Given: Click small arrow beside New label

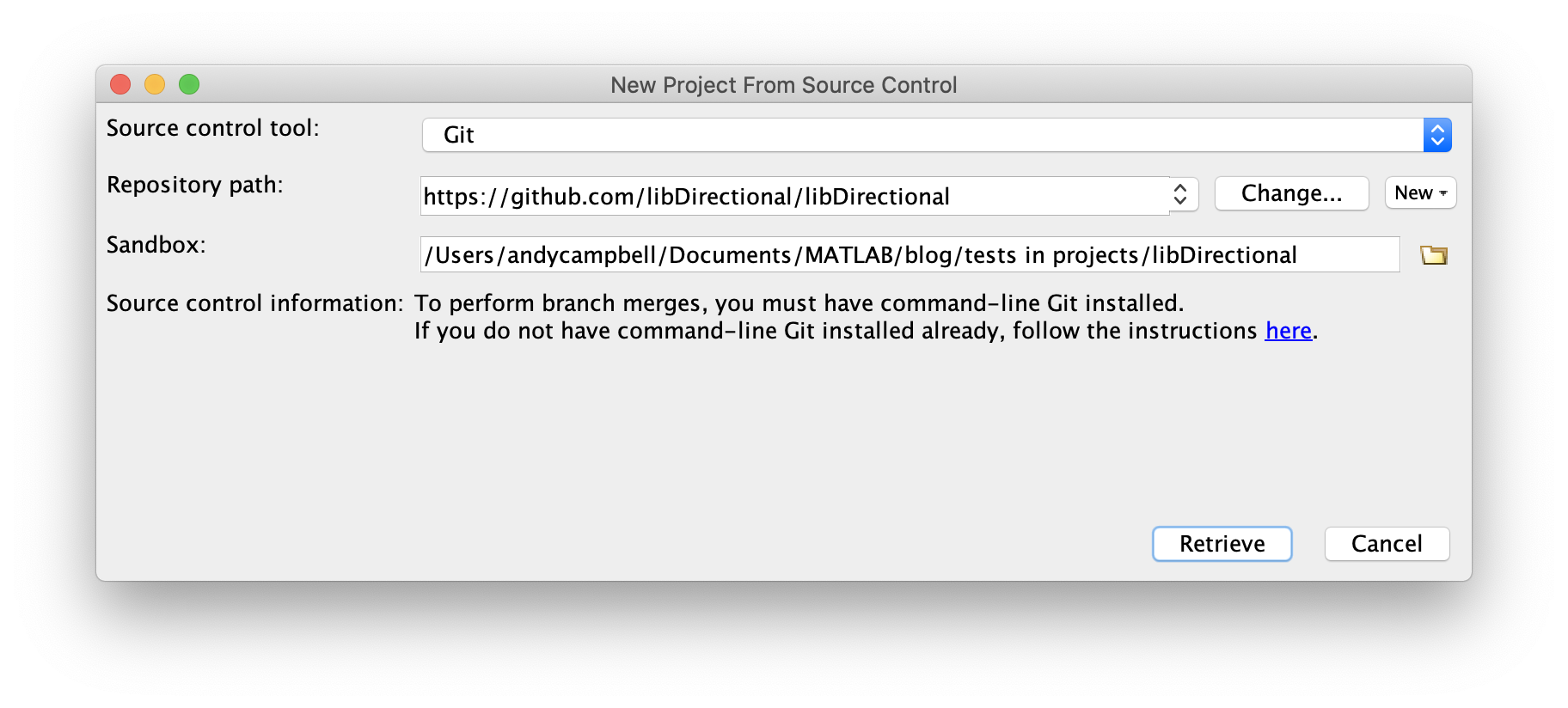Looking at the screenshot, I should pos(1443,193).
